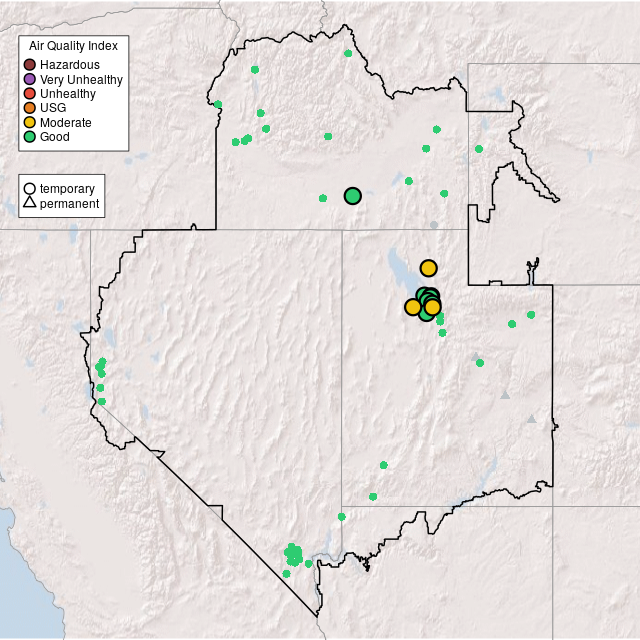The width and height of the screenshot is (640, 640).
Task: Select the easternmost small green dot
Action: pos(531,315)
